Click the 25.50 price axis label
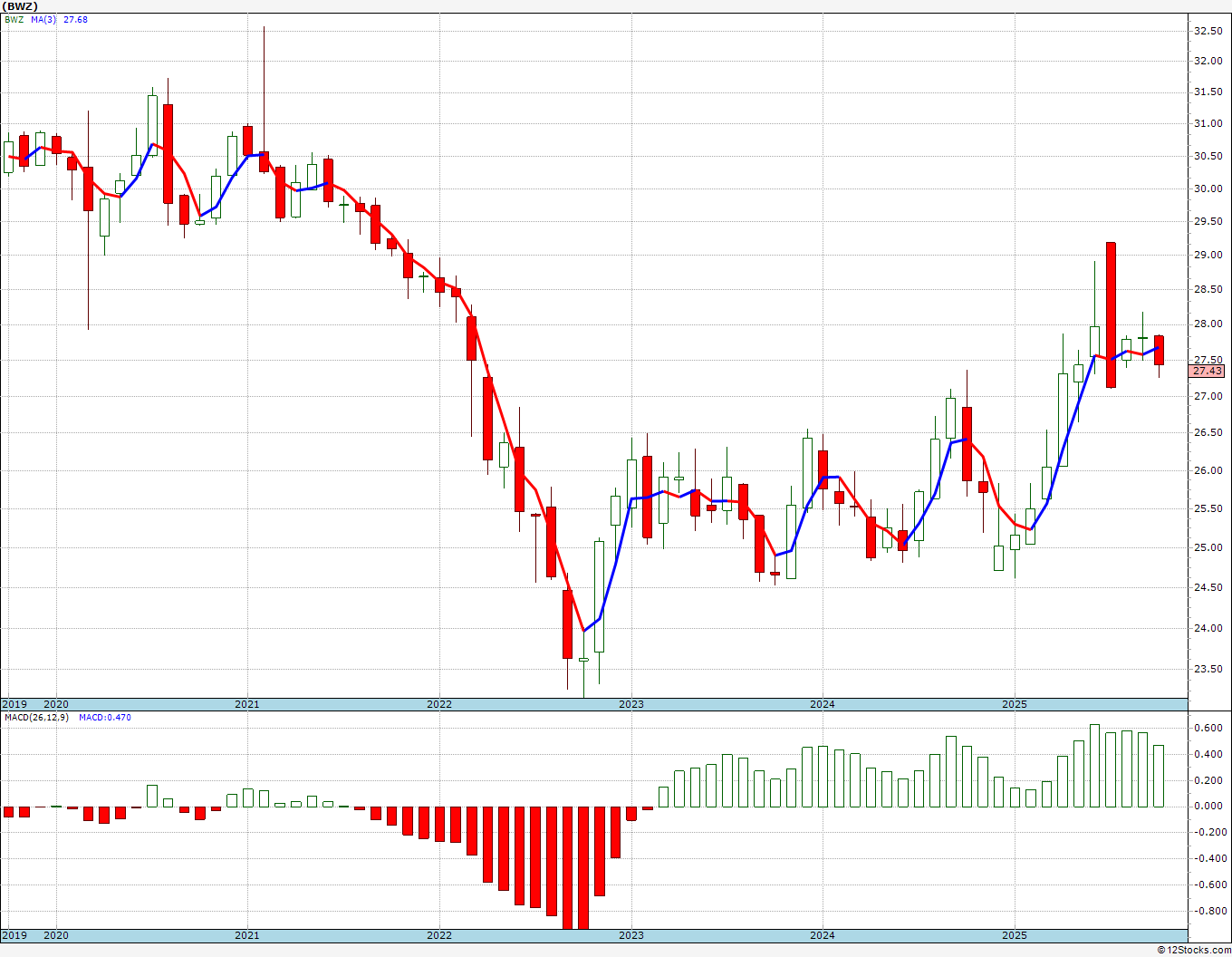Image resolution: width=1232 pixels, height=957 pixels. click(1208, 509)
